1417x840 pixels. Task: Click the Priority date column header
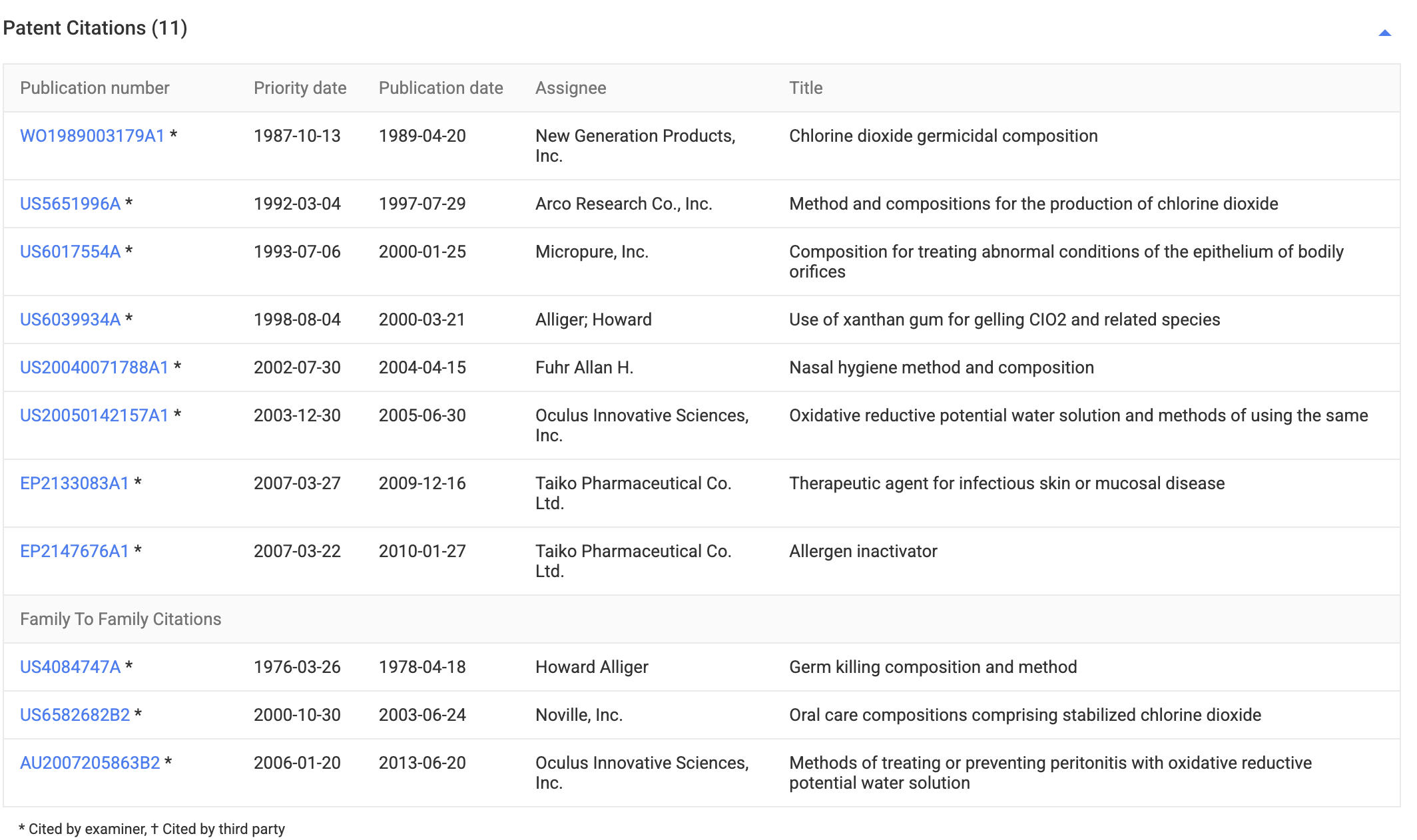click(300, 88)
